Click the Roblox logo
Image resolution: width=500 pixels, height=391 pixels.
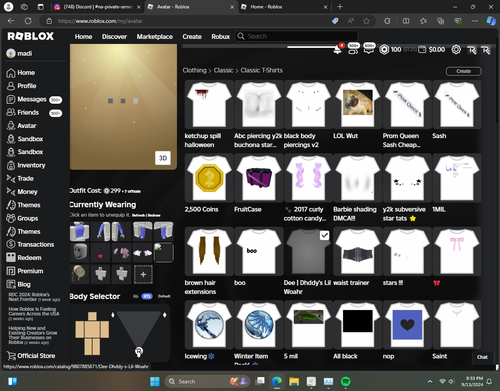pyautogui.click(x=30, y=36)
